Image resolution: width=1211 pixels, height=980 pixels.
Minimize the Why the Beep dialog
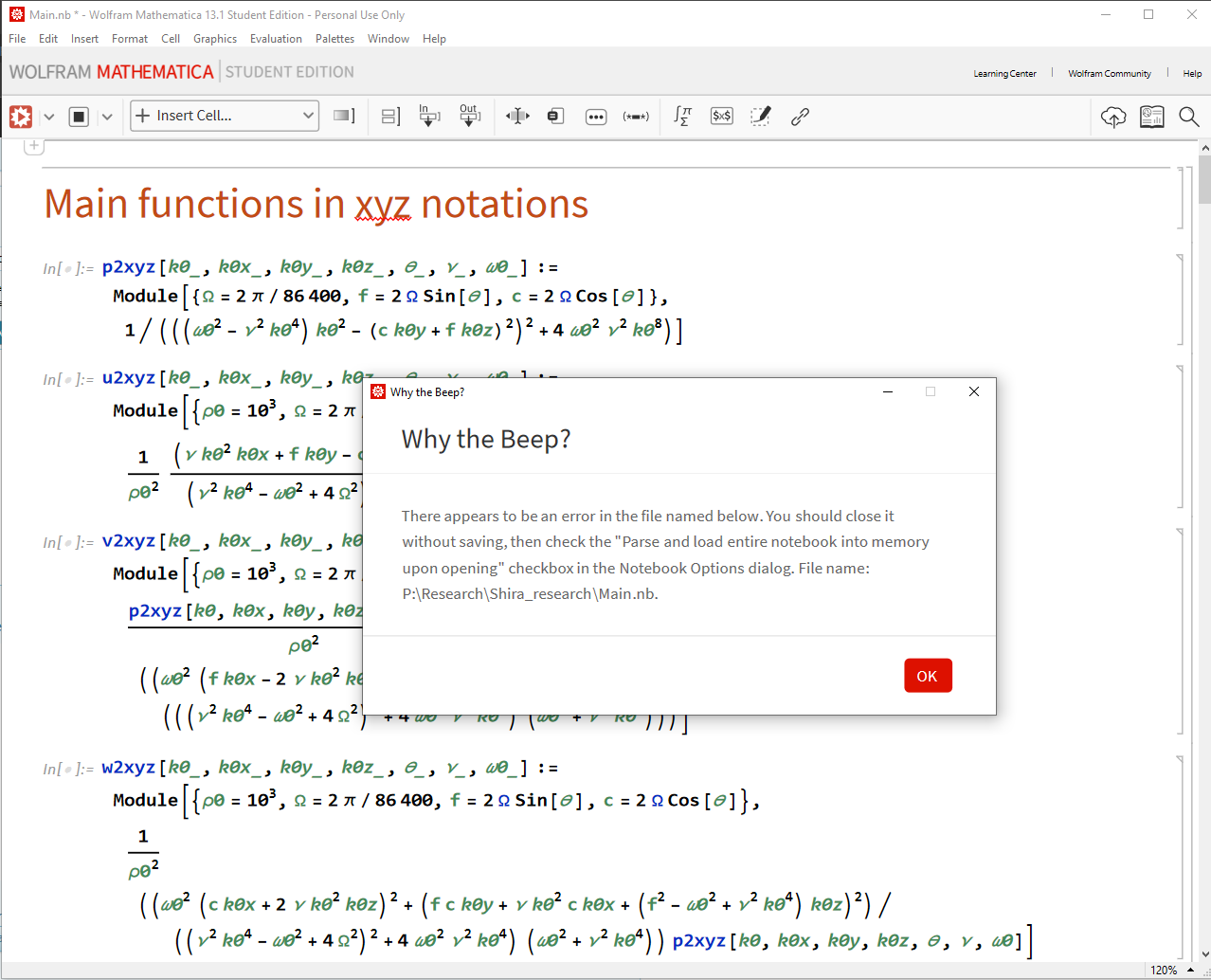click(888, 391)
